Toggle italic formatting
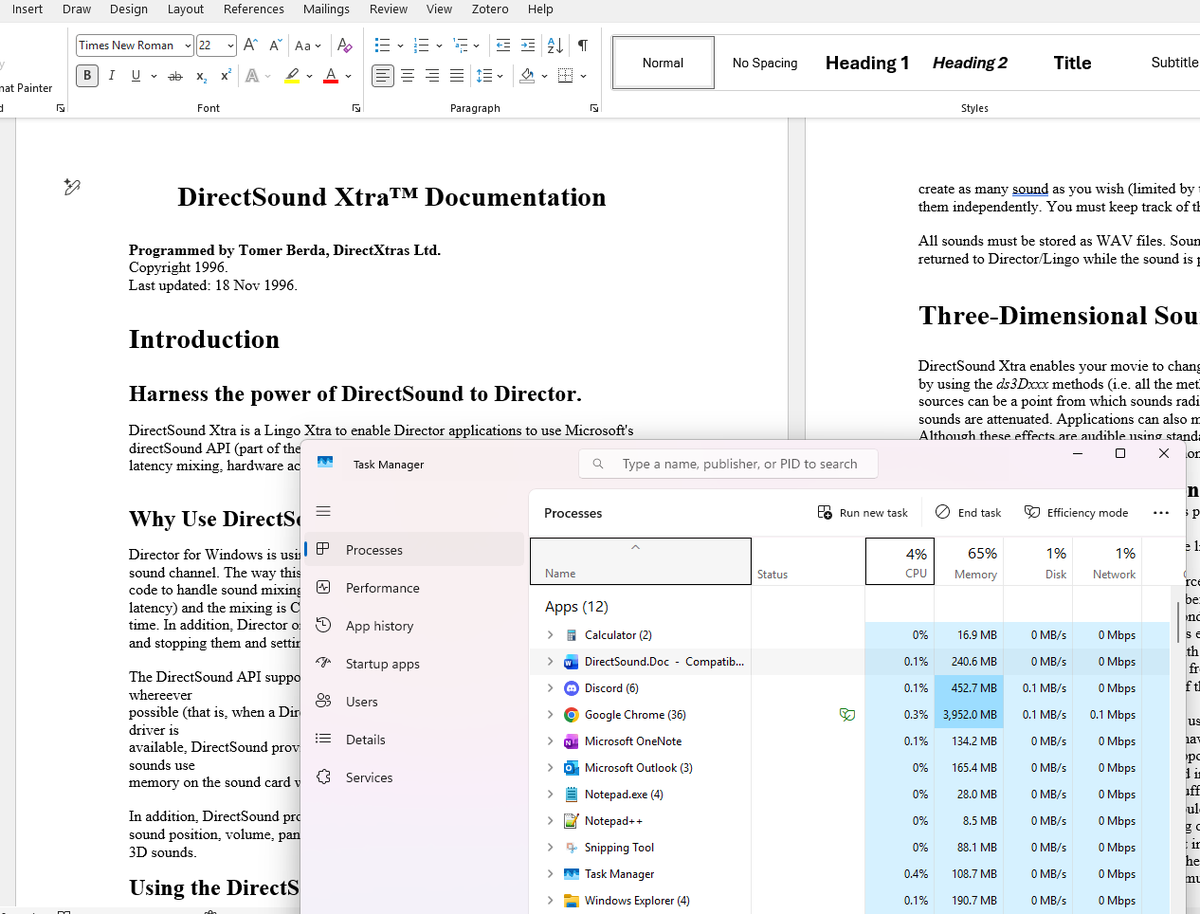The image size is (1200, 914). pyautogui.click(x=111, y=75)
